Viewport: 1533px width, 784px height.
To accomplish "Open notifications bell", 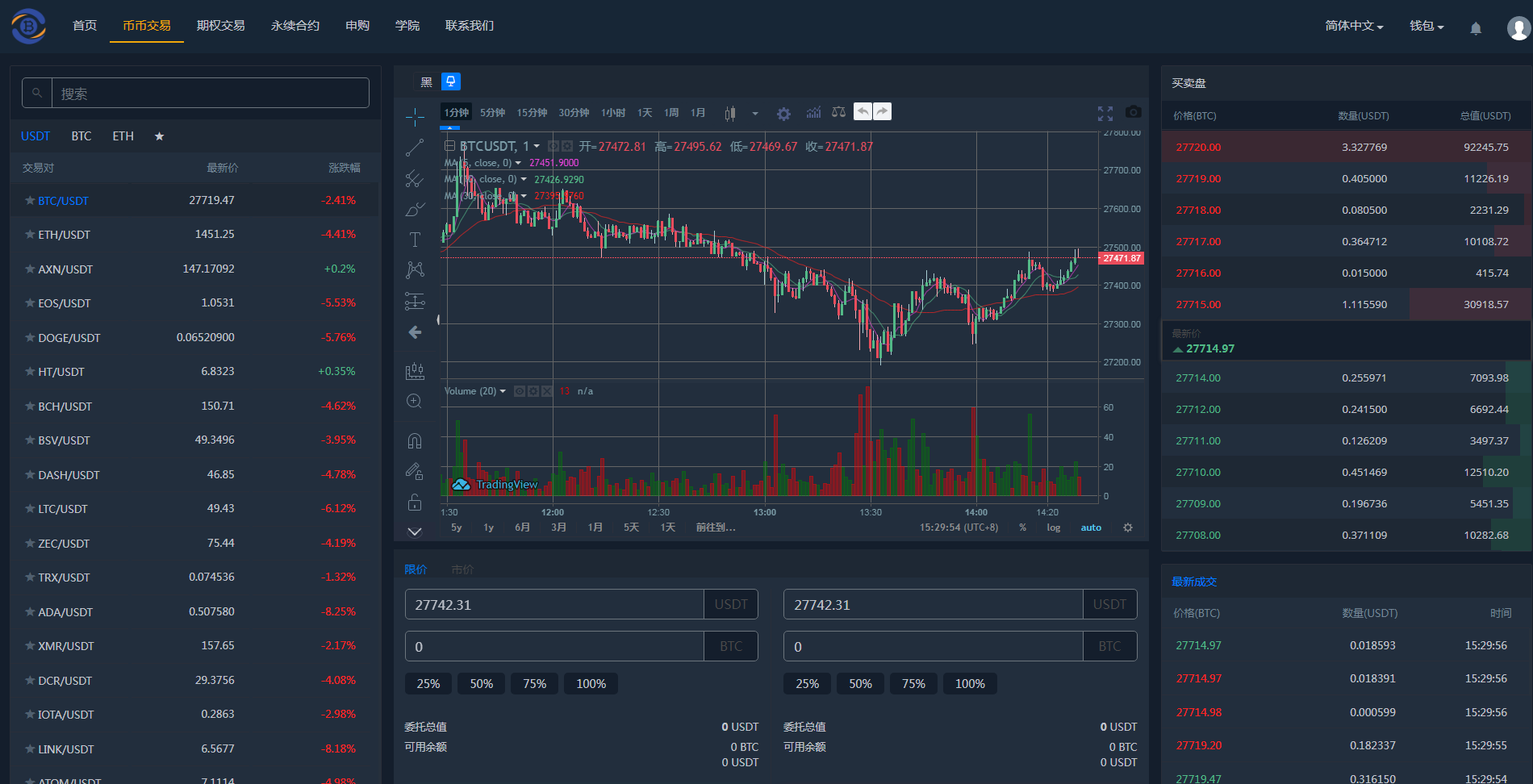I will [1476, 28].
